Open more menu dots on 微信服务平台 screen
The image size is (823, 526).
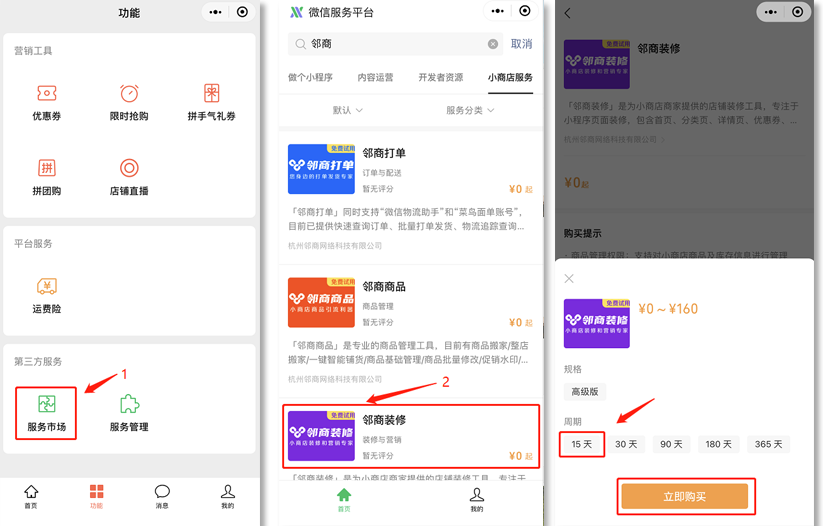pyautogui.click(x=498, y=11)
